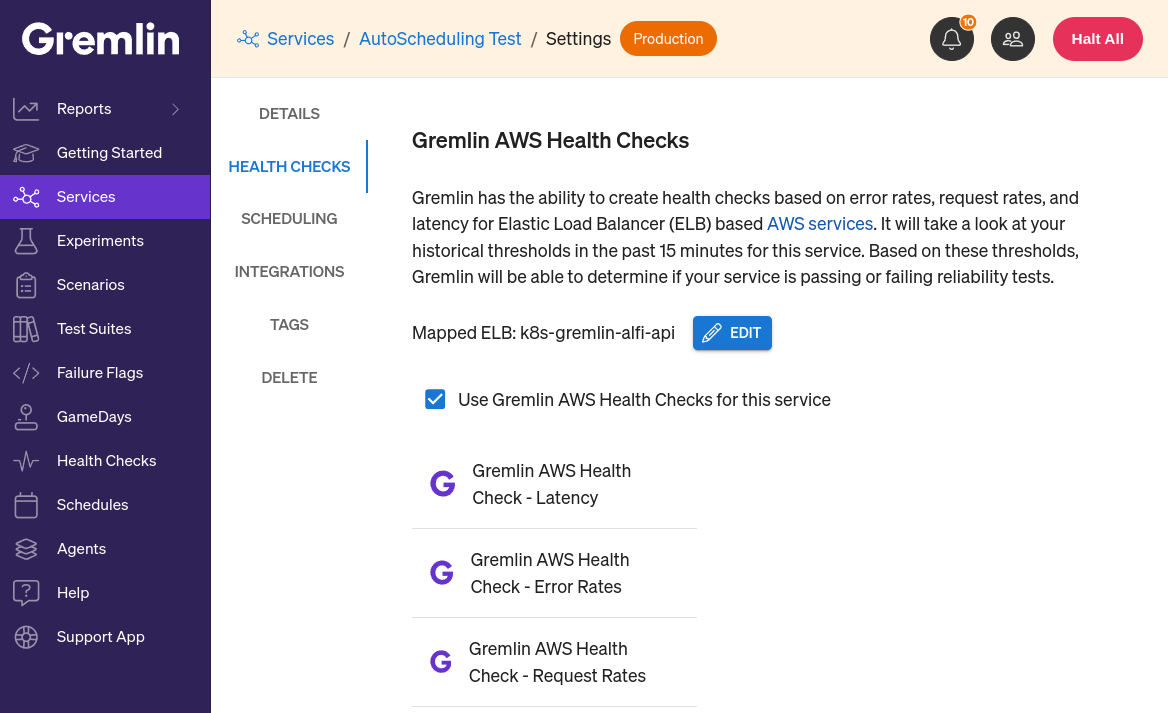Open the team users icon
Screen dimensions: 1168x713
(1012, 39)
